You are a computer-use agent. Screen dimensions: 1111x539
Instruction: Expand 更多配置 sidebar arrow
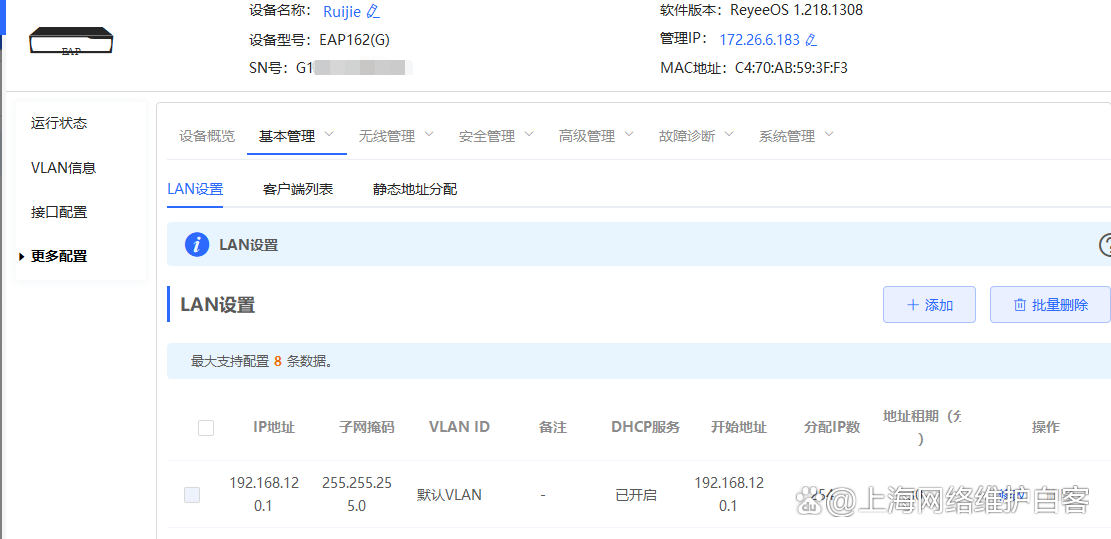(22, 257)
